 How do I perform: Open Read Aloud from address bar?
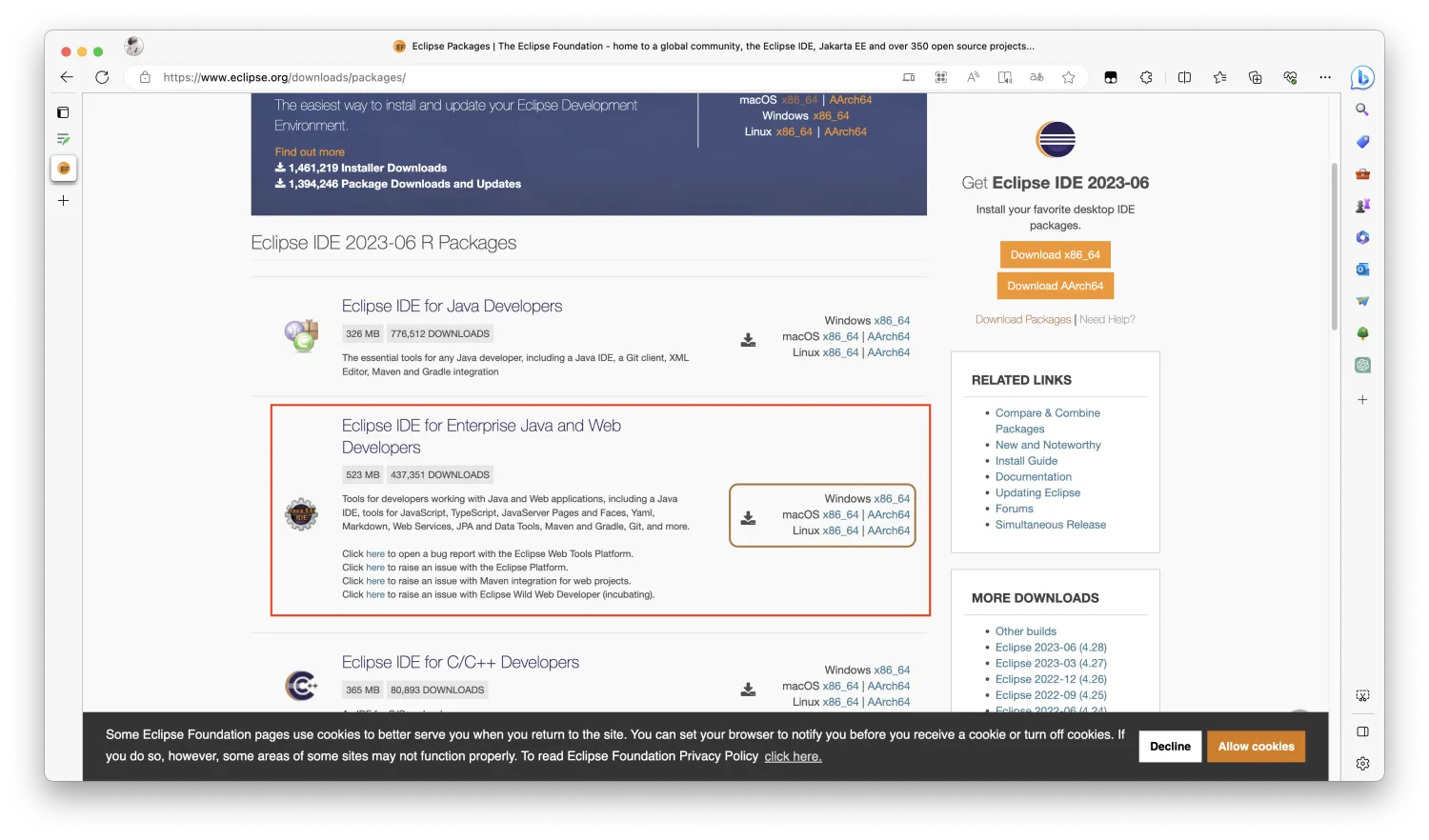pyautogui.click(x=973, y=77)
